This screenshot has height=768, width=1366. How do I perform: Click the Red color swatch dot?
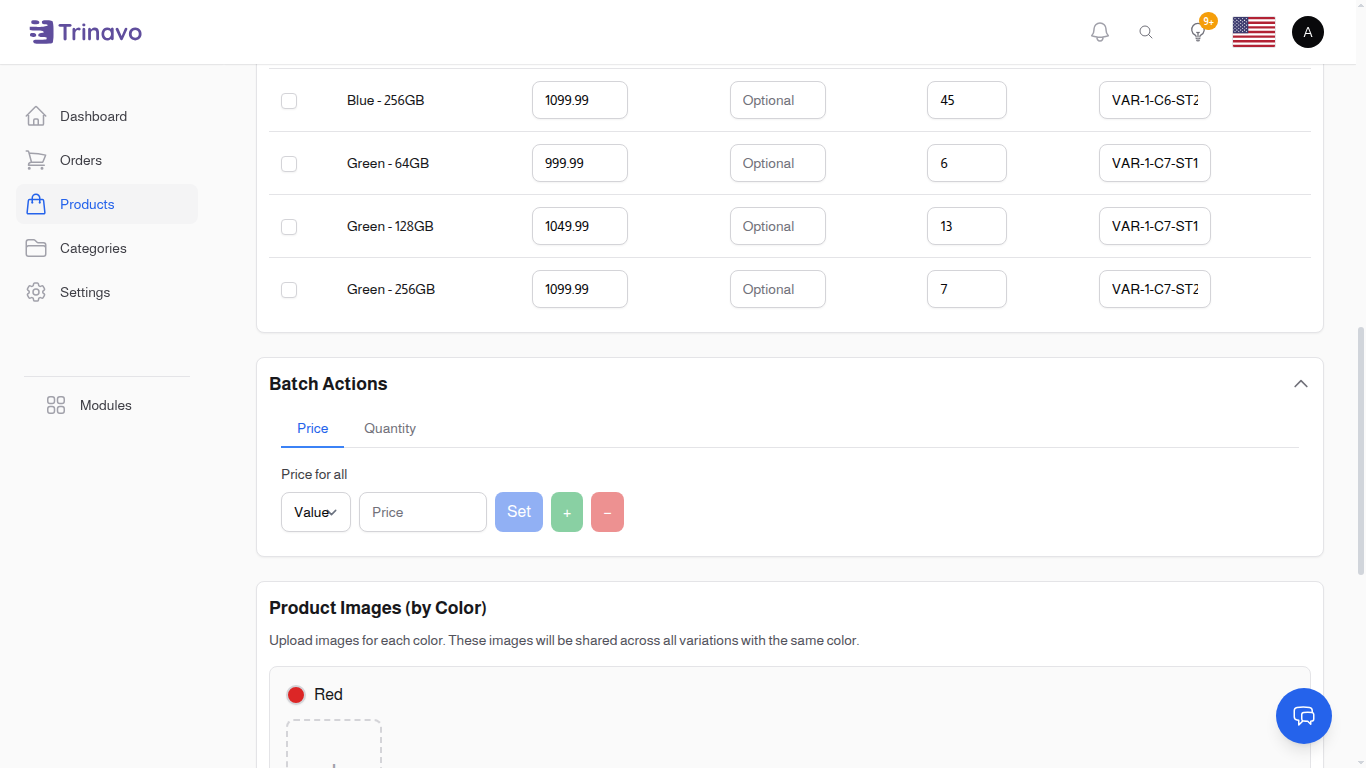point(296,694)
